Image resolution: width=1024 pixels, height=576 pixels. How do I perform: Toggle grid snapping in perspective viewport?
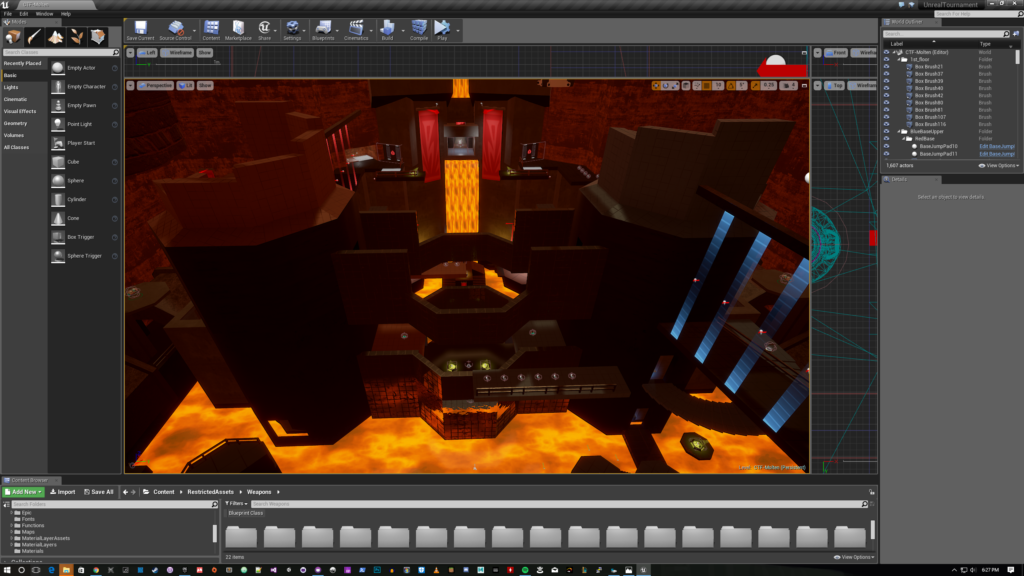(707, 86)
